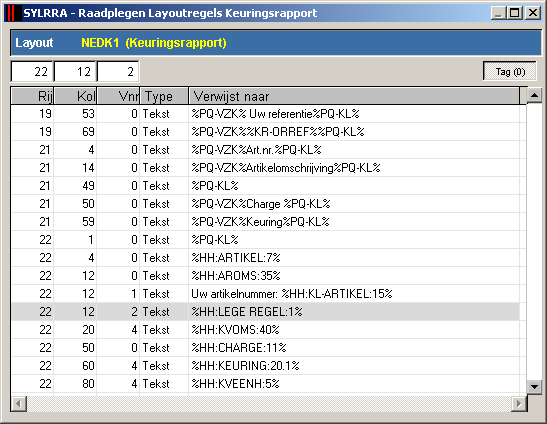Maximize the SYLRRA window
This screenshot has width=547, height=424.
[x=514, y=13]
